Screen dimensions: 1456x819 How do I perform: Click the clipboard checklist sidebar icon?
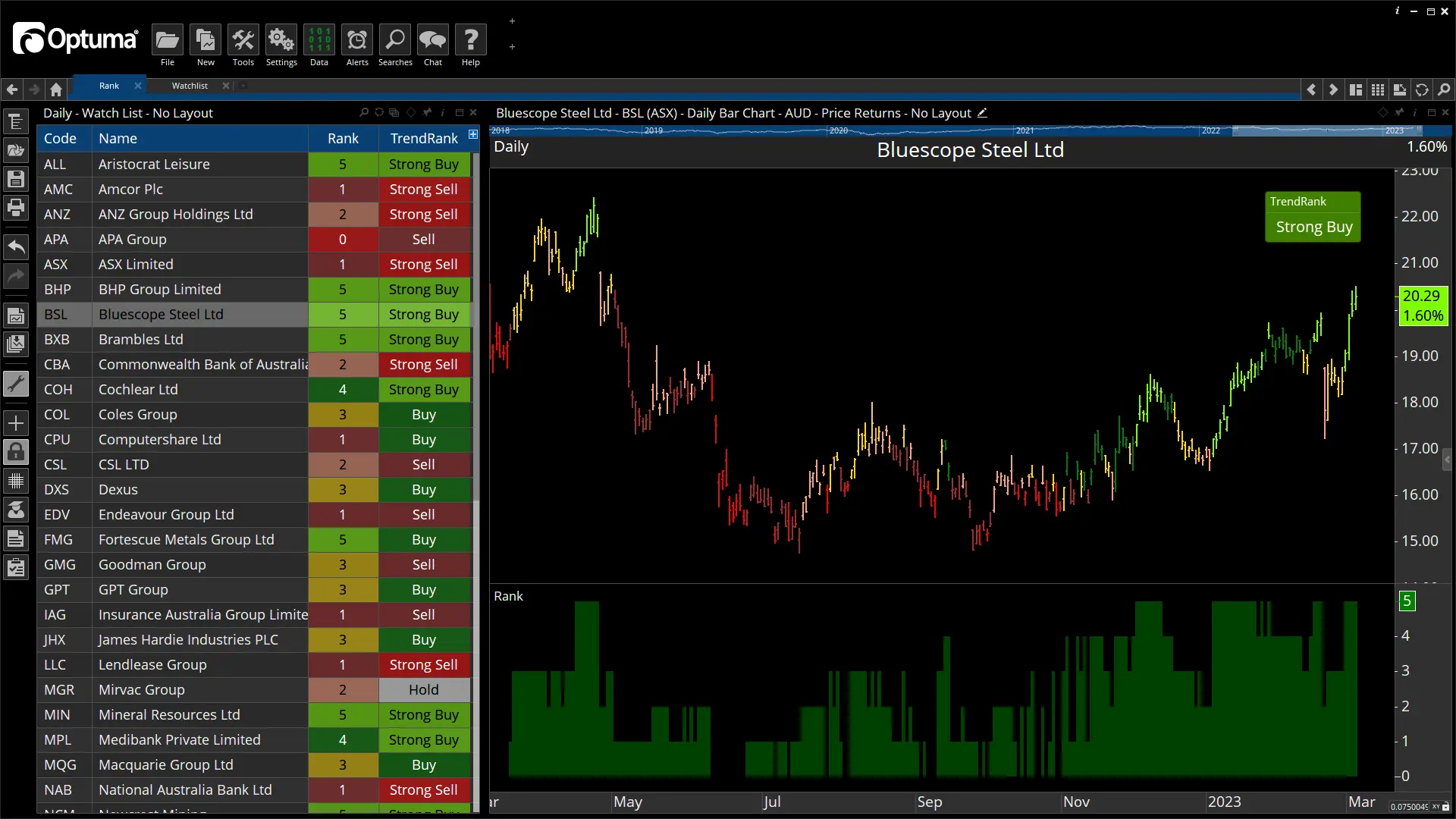click(x=16, y=567)
